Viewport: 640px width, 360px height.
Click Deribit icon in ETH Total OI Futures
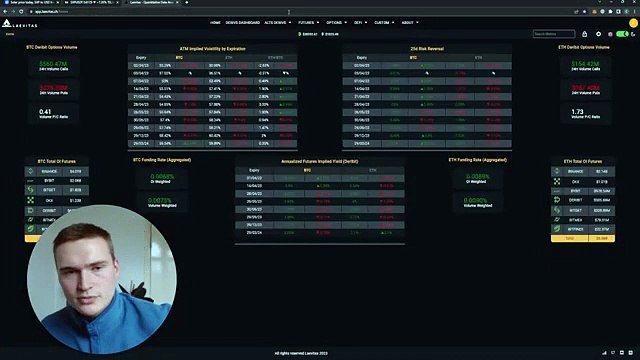(557, 200)
